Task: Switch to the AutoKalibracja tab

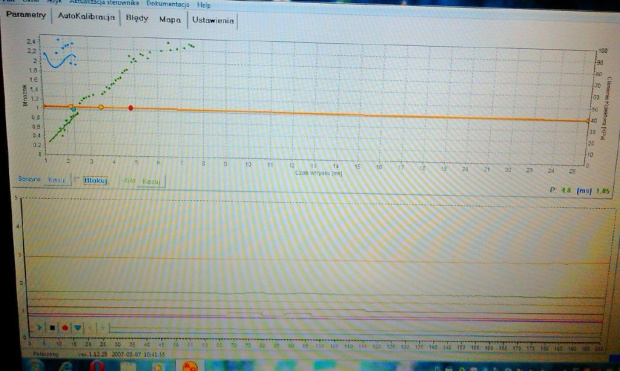Action: [x=86, y=17]
